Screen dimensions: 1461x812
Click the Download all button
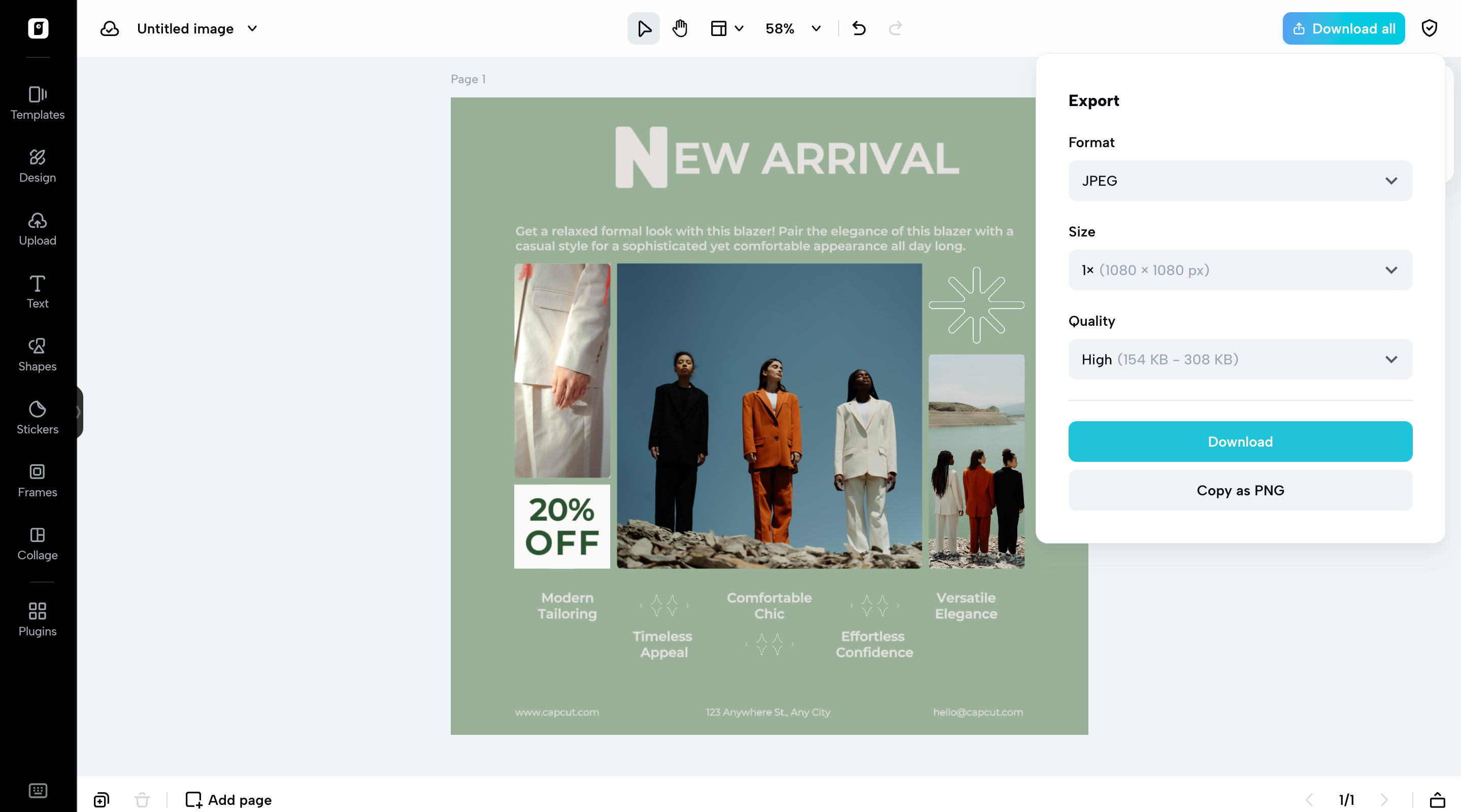(x=1343, y=28)
